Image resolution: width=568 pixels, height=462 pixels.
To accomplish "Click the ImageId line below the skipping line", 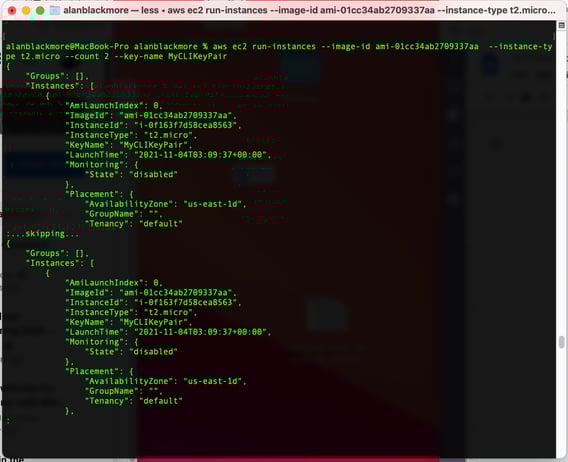I will click(151, 292).
